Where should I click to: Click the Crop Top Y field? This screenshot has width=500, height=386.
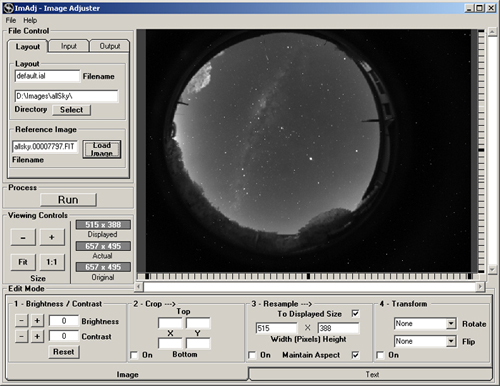pyautogui.click(x=198, y=323)
